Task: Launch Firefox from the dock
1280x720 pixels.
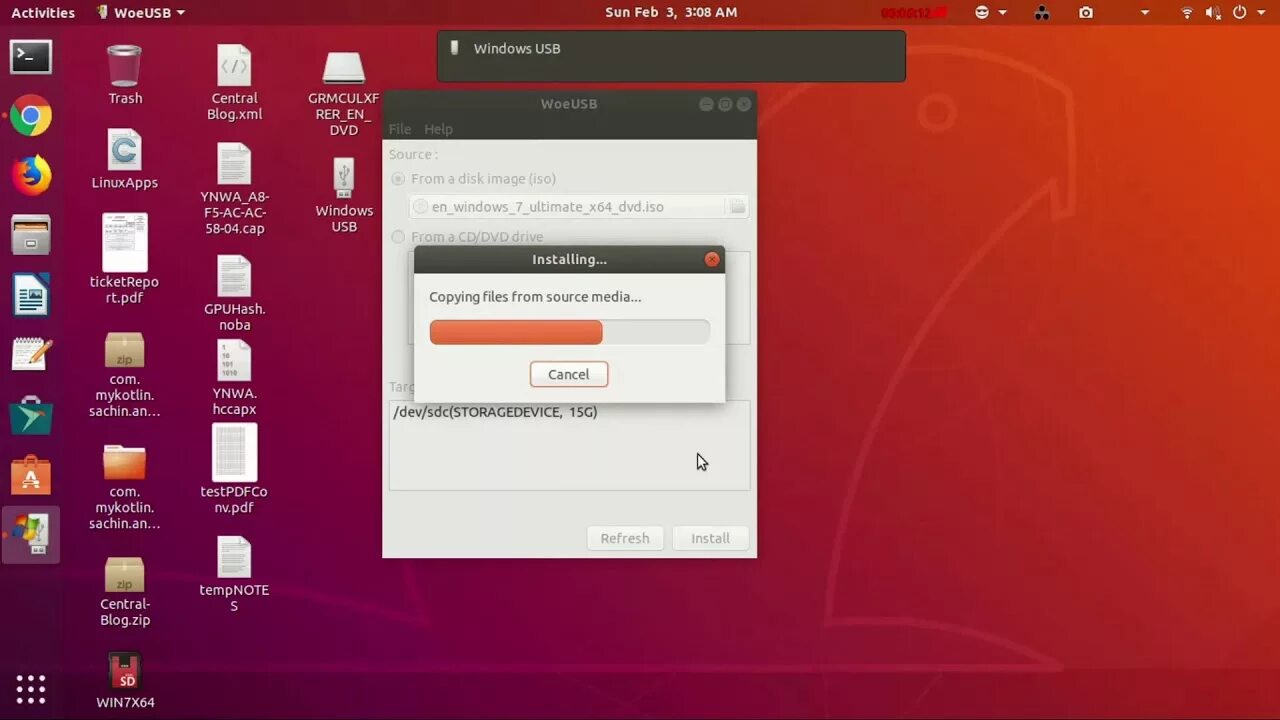Action: coord(31,176)
